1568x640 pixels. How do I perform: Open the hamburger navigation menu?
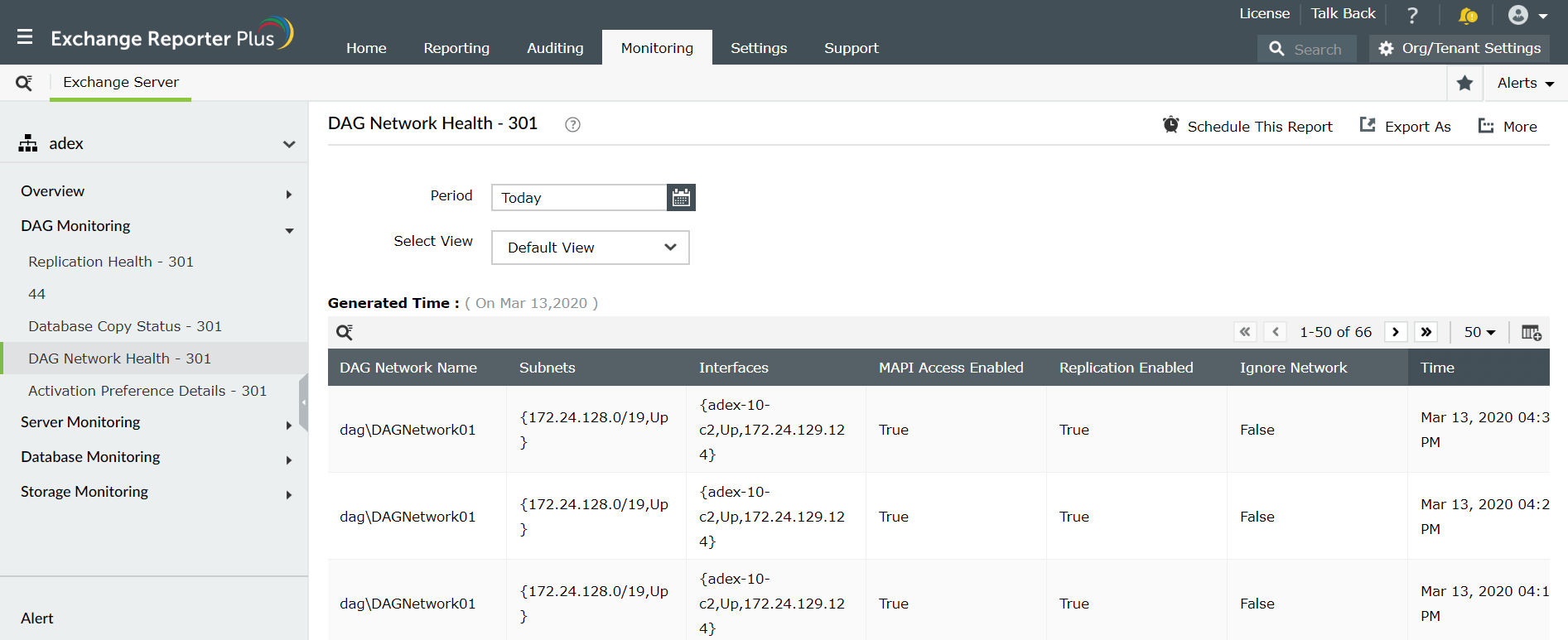tap(25, 36)
